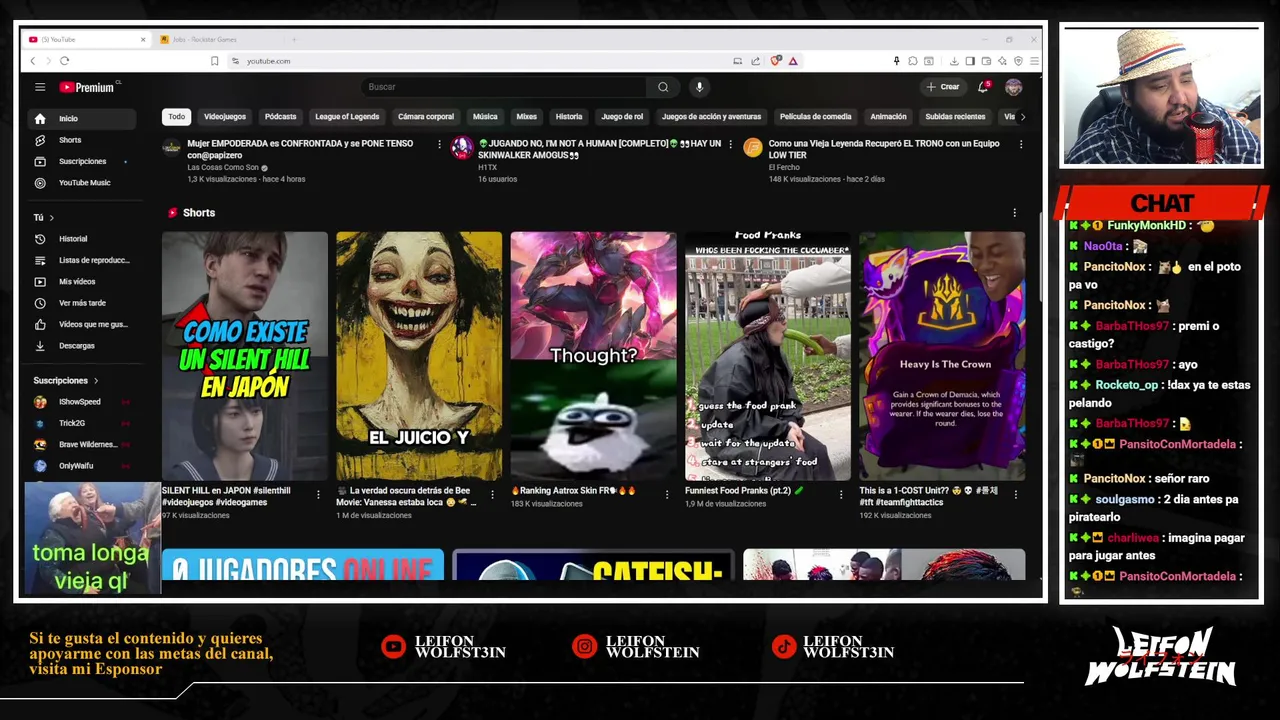Open the account avatar menu
The height and width of the screenshot is (720, 1280).
[1013, 87]
